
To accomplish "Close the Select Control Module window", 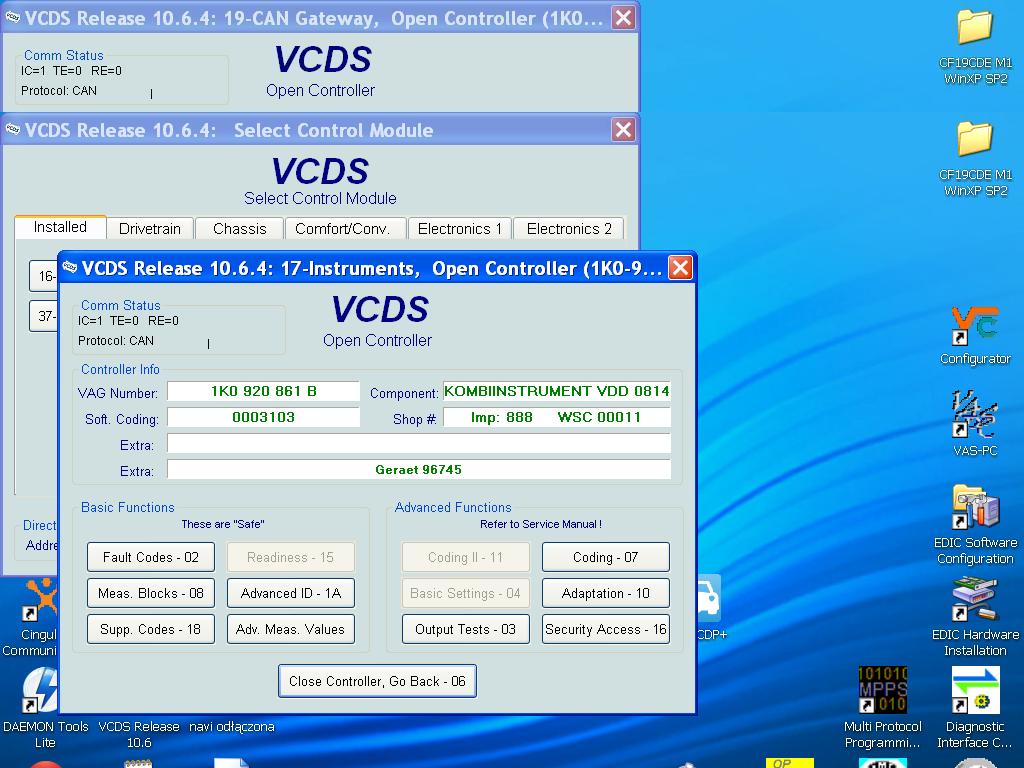I will point(624,129).
